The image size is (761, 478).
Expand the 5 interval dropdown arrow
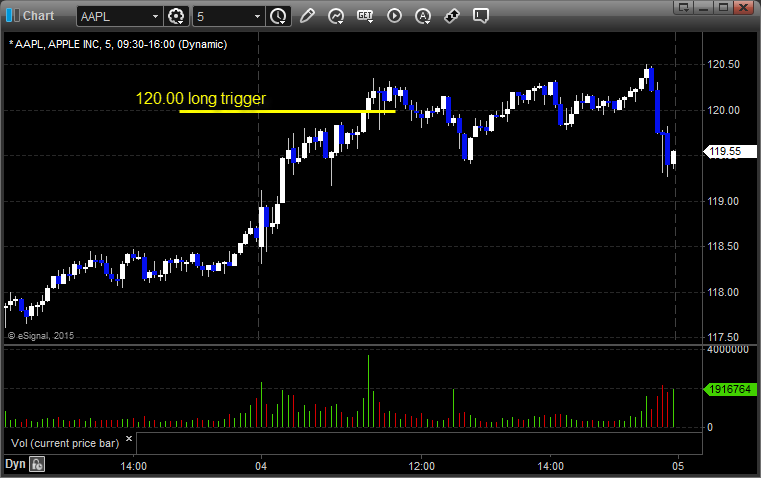coord(257,16)
